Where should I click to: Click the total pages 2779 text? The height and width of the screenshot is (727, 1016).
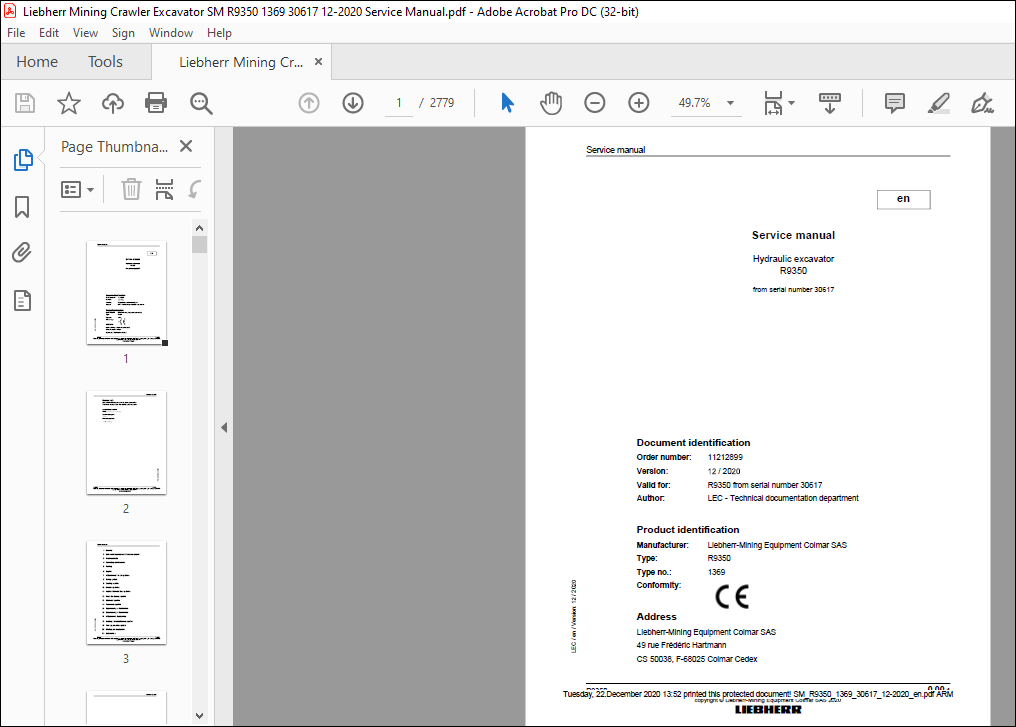pos(442,103)
